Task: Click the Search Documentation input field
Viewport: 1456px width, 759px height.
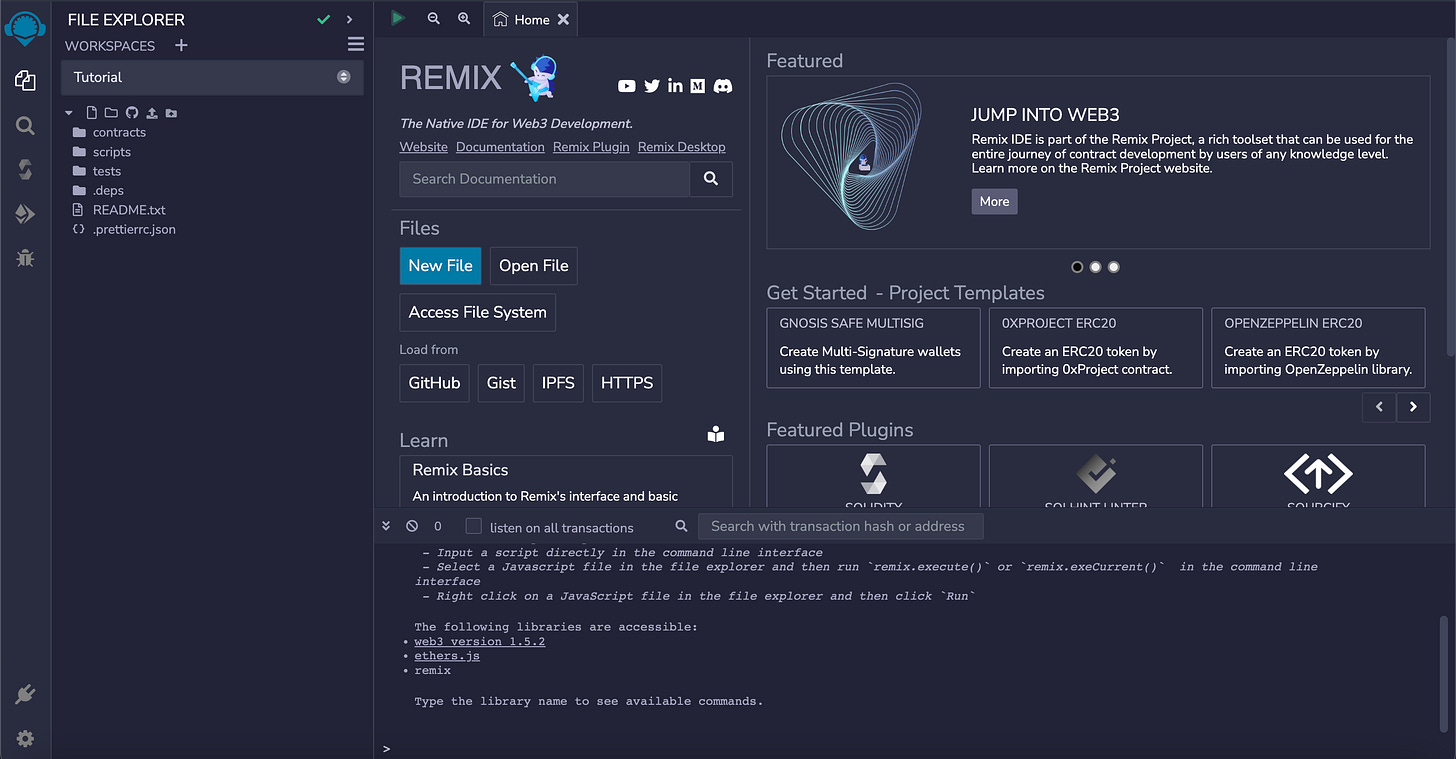Action: tap(545, 179)
